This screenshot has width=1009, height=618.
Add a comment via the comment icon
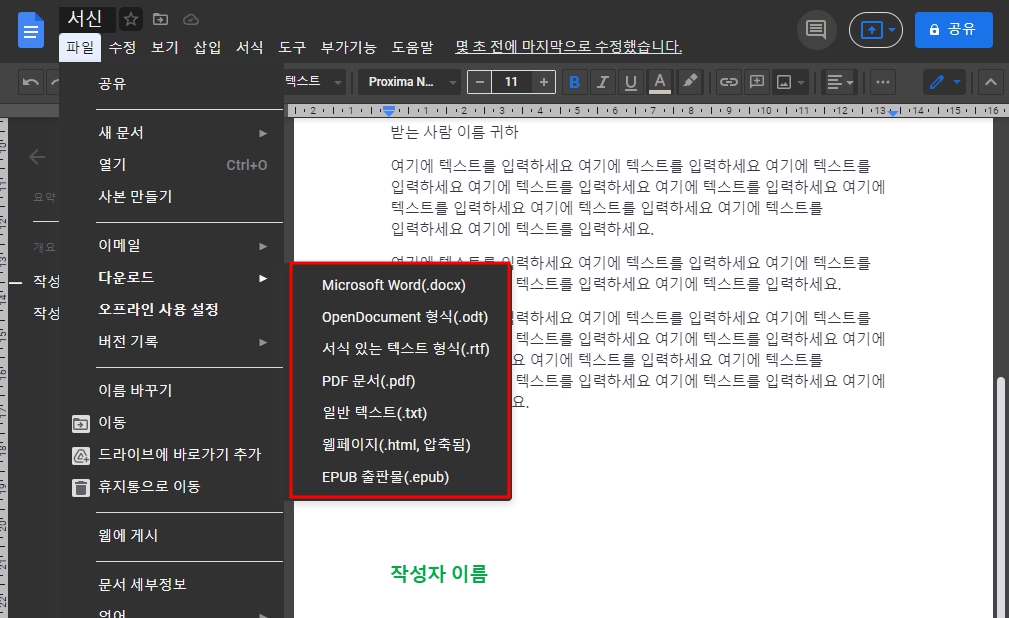(x=757, y=82)
